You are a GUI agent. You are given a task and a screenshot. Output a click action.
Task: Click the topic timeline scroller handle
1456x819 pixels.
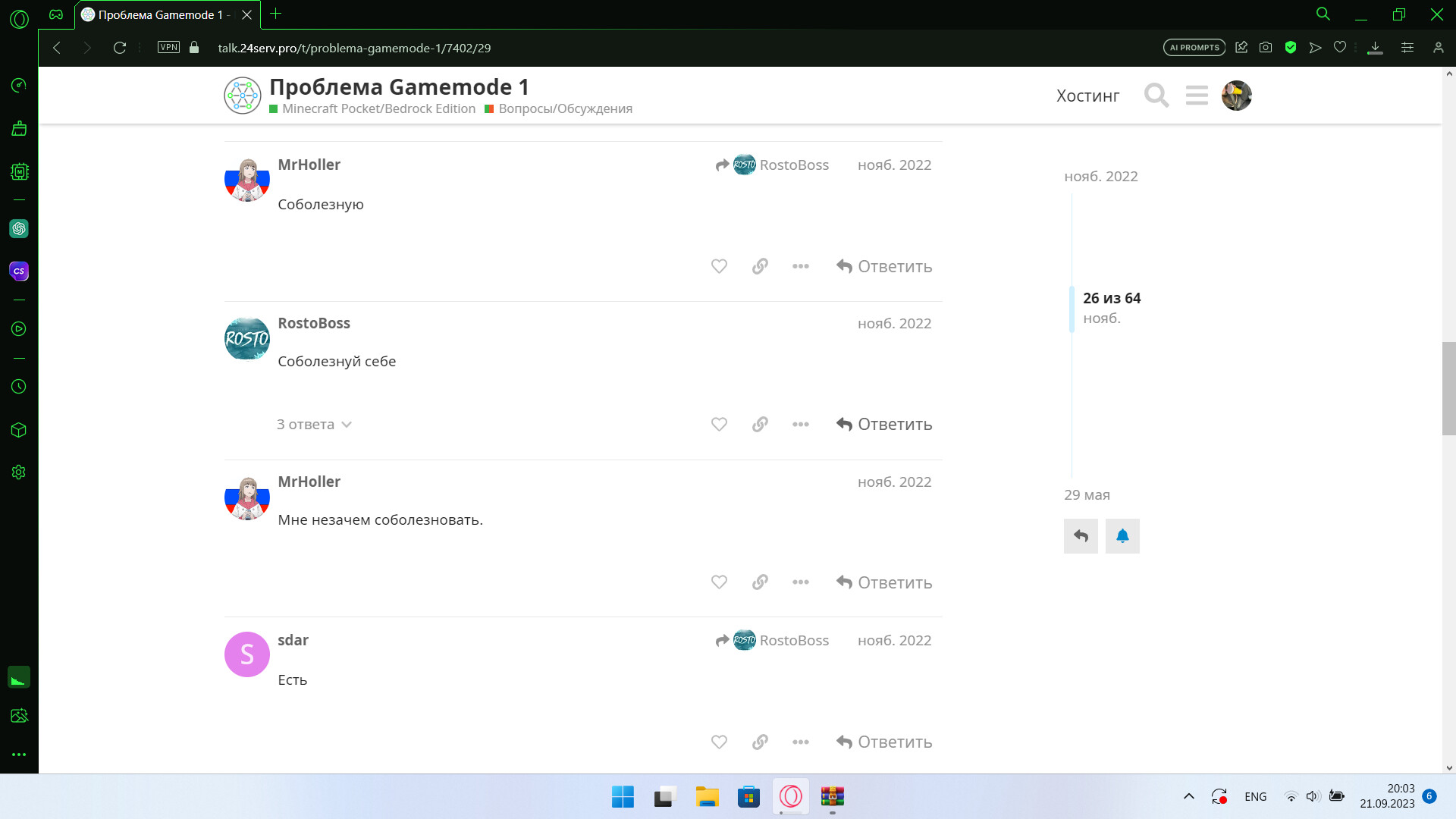click(x=1072, y=309)
